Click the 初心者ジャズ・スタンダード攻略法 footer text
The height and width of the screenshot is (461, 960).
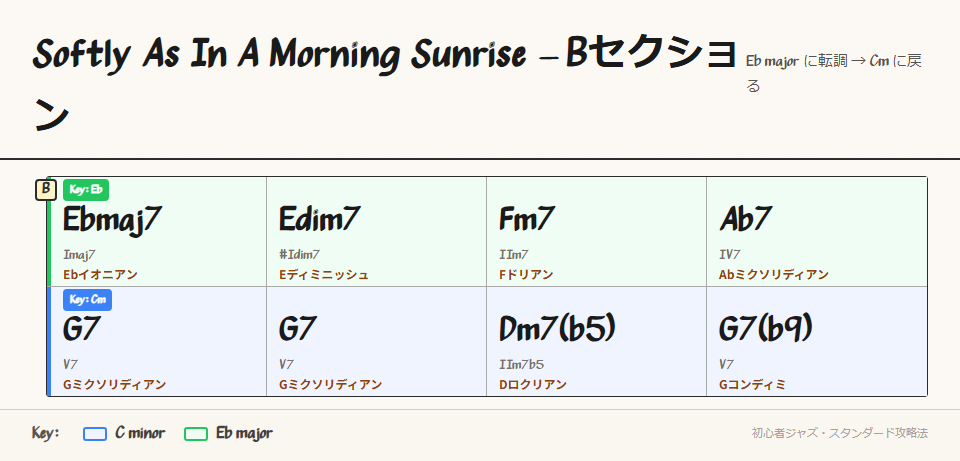pos(840,434)
